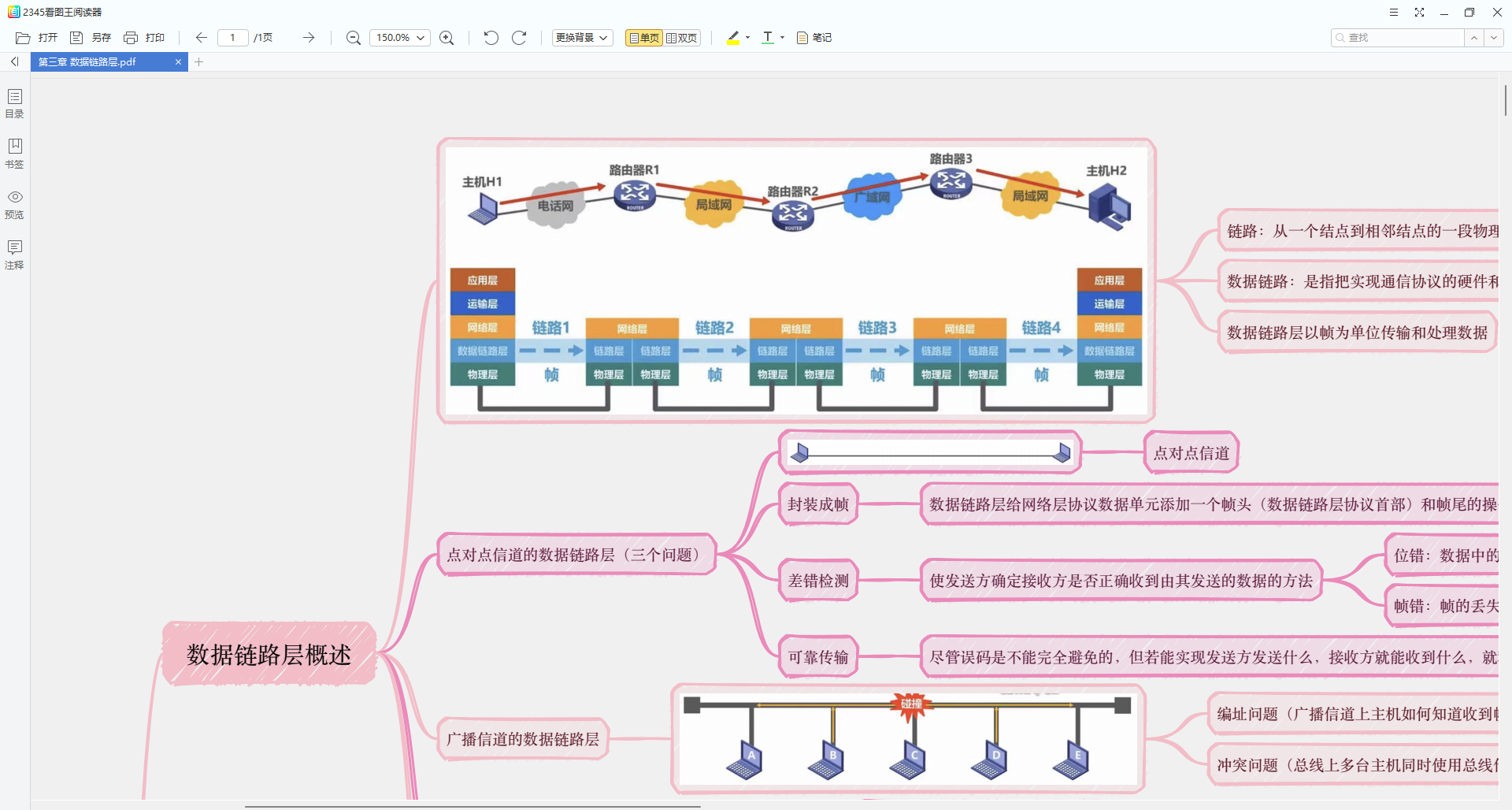Switch to 单页 single-page view
This screenshot has height=810, width=1512.
click(x=644, y=38)
